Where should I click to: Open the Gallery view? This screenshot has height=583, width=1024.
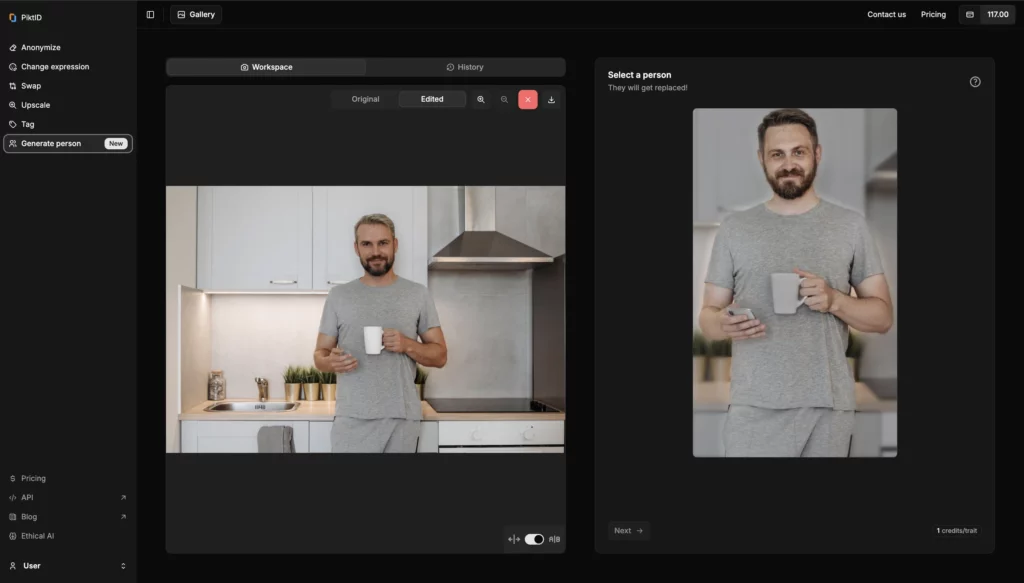(x=195, y=14)
